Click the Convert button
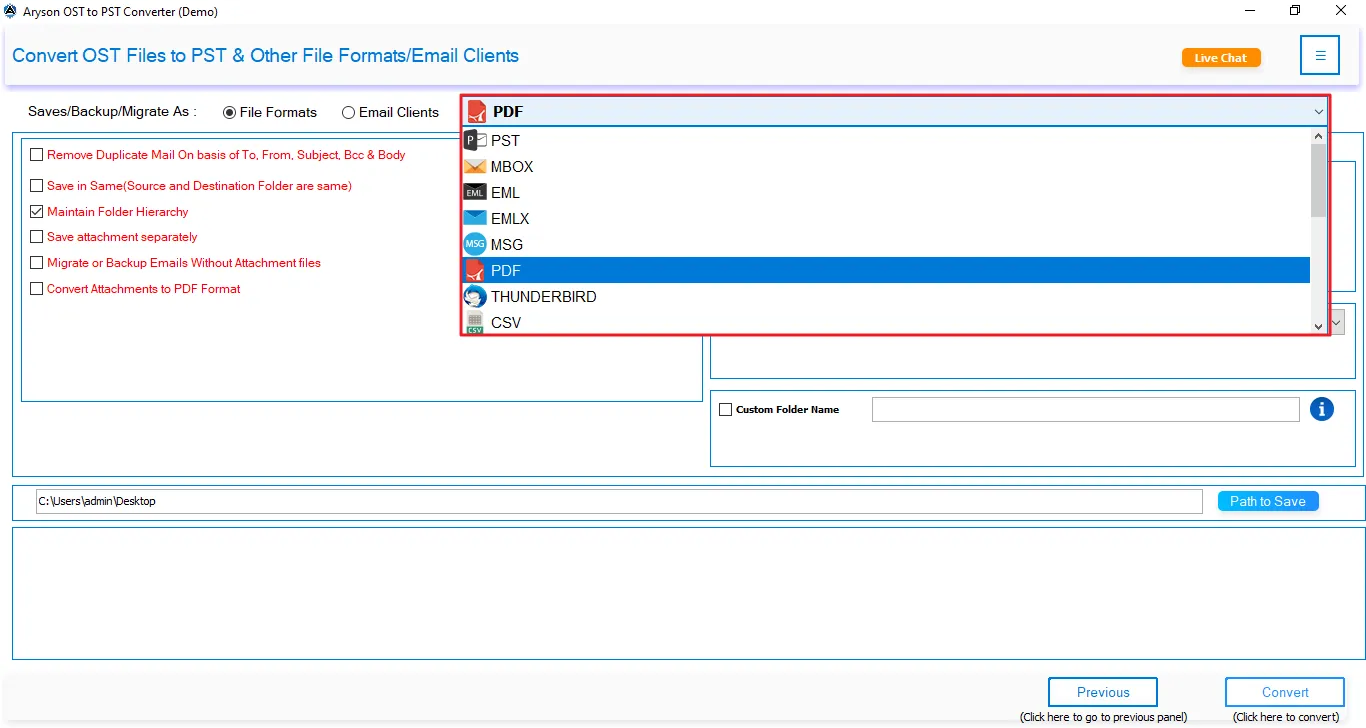The image size is (1366, 728). coord(1285,692)
